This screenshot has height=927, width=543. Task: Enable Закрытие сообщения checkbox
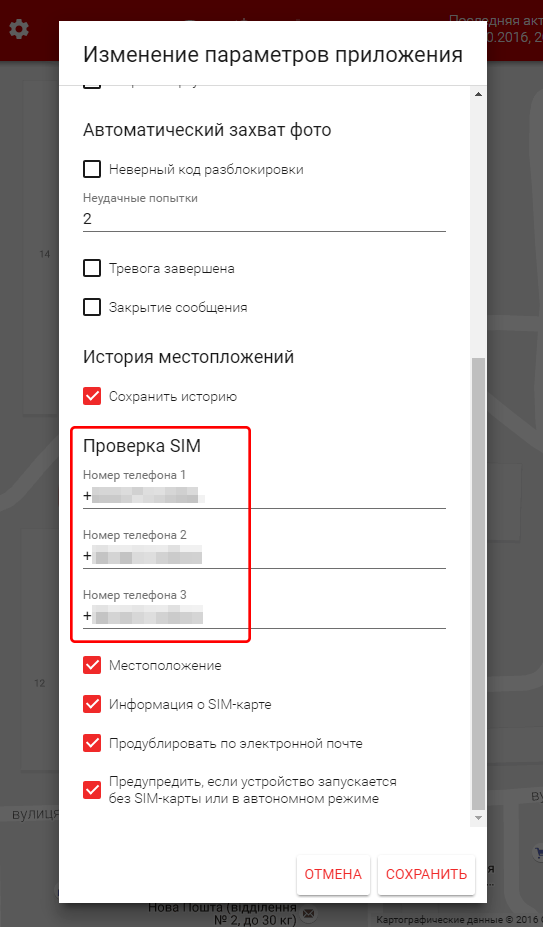[92, 307]
